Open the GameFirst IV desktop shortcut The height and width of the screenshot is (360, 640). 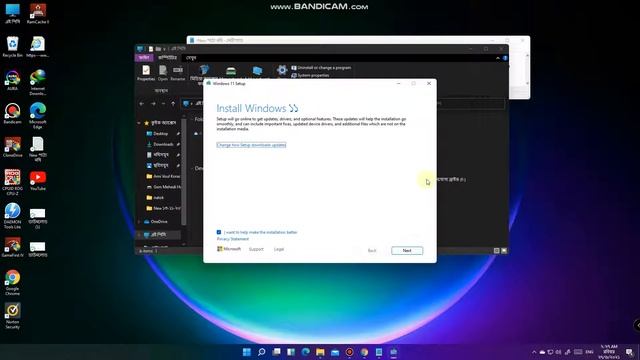click(x=12, y=247)
